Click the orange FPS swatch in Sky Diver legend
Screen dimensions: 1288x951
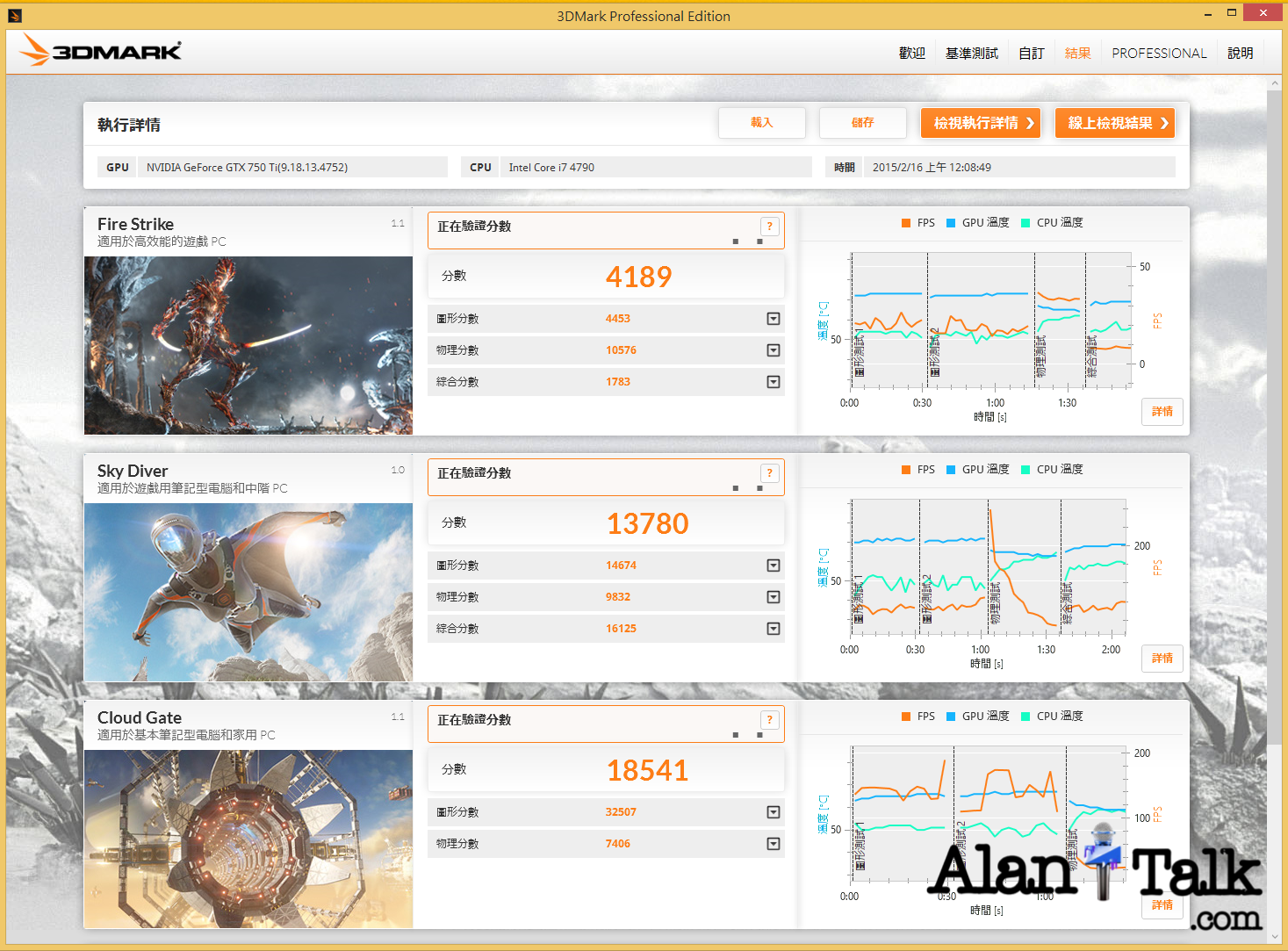906,470
